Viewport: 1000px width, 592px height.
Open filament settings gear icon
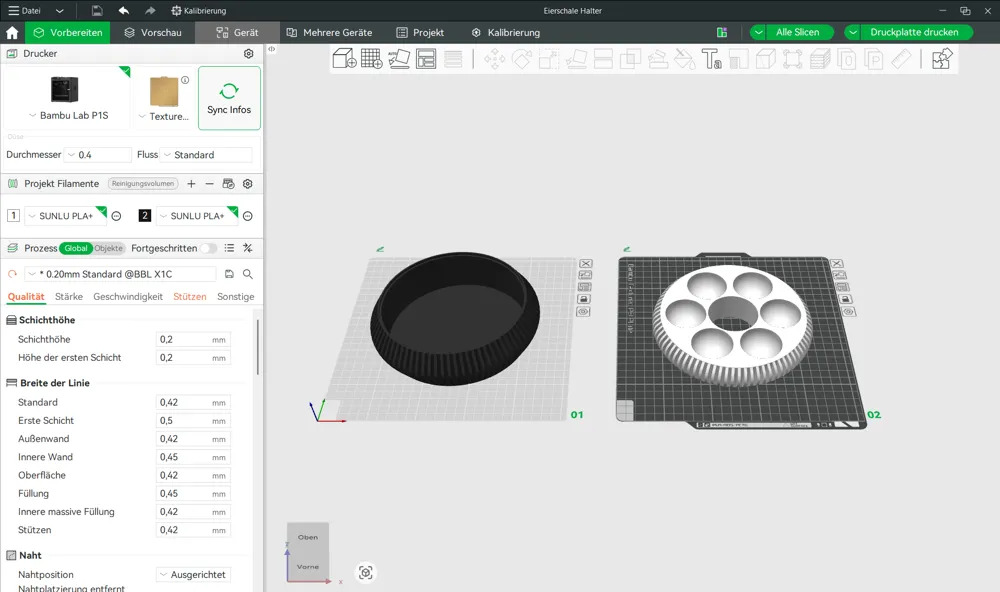click(247, 184)
